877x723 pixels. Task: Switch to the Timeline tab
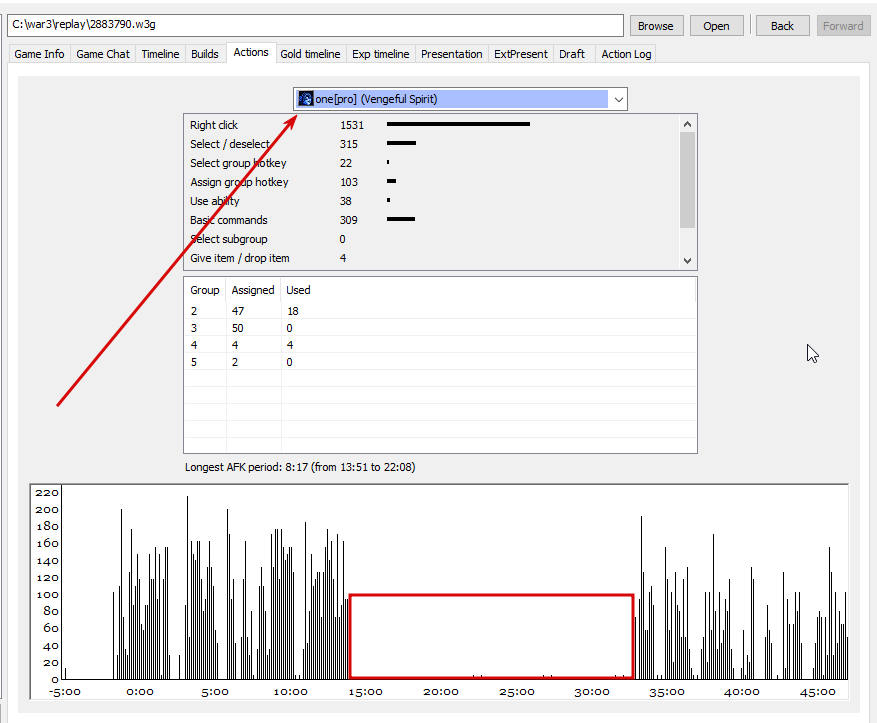161,54
